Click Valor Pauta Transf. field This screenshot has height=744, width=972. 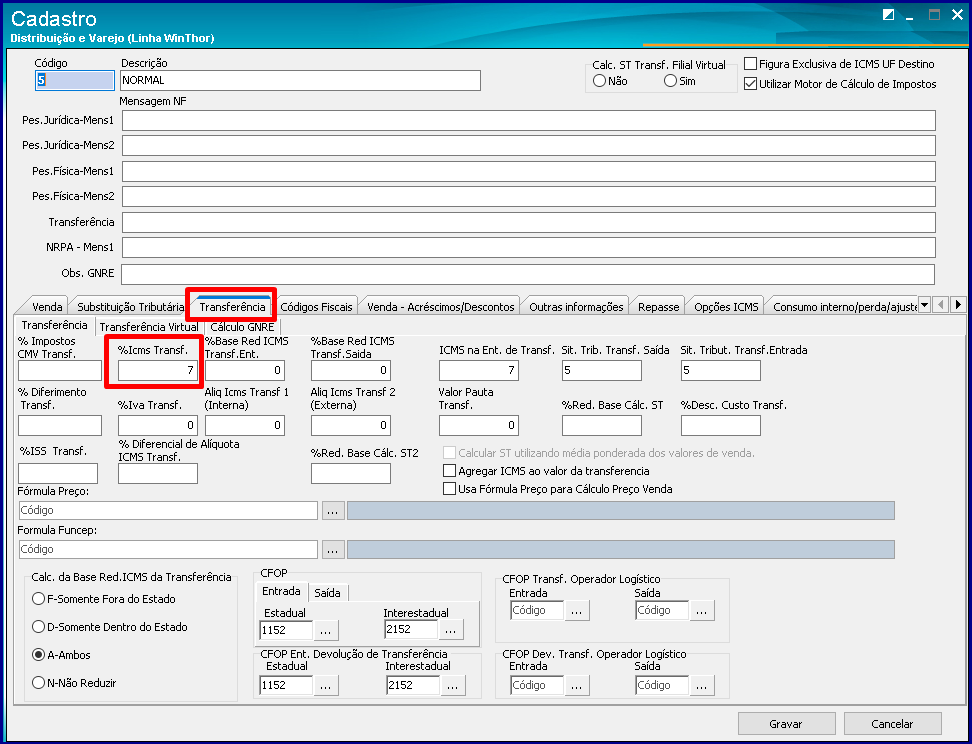pos(479,425)
